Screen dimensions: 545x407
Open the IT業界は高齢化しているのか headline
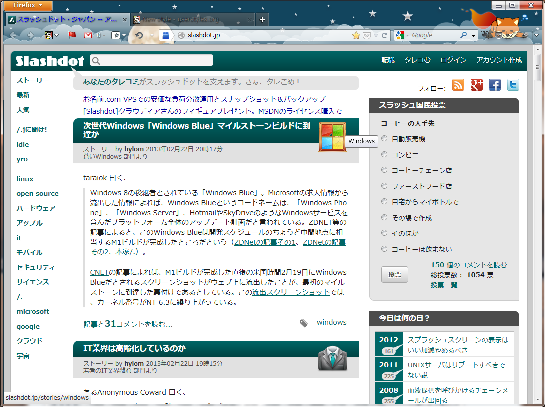point(134,348)
